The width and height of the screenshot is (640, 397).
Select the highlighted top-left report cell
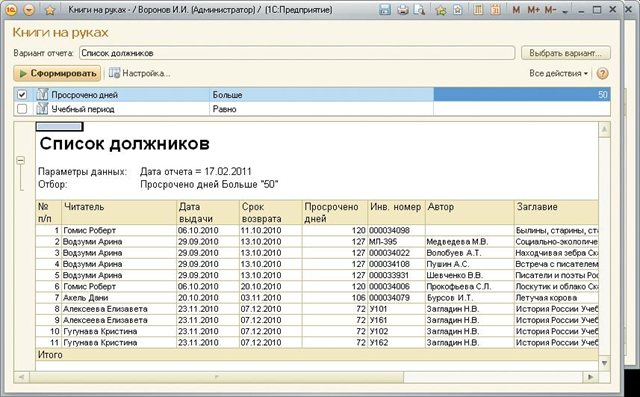pyautogui.click(x=60, y=127)
